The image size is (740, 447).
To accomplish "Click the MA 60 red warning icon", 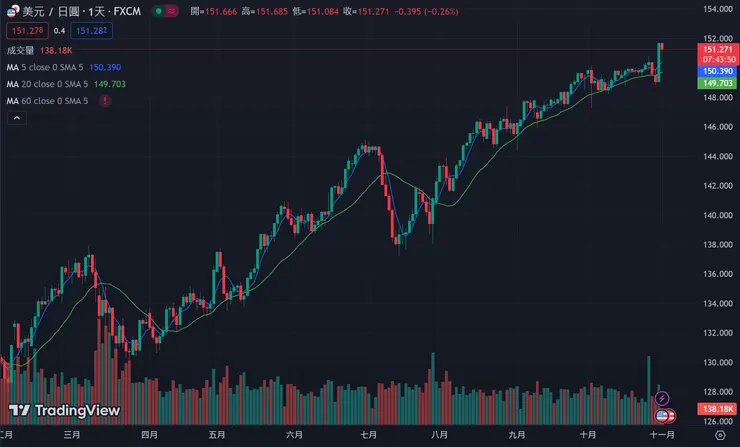I will pyautogui.click(x=105, y=101).
